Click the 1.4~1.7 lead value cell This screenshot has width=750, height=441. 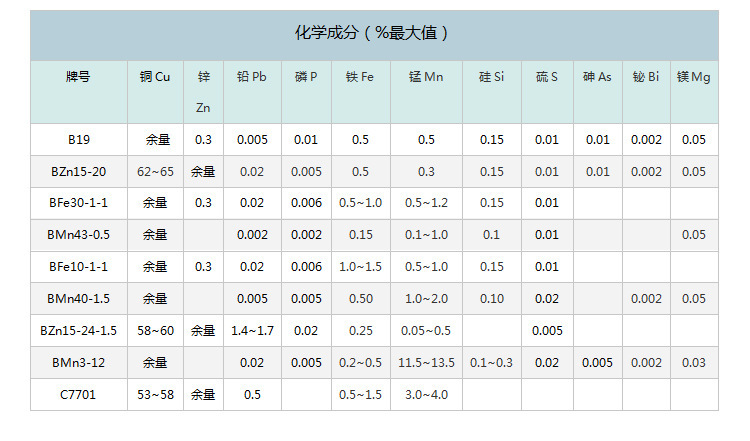252,331
